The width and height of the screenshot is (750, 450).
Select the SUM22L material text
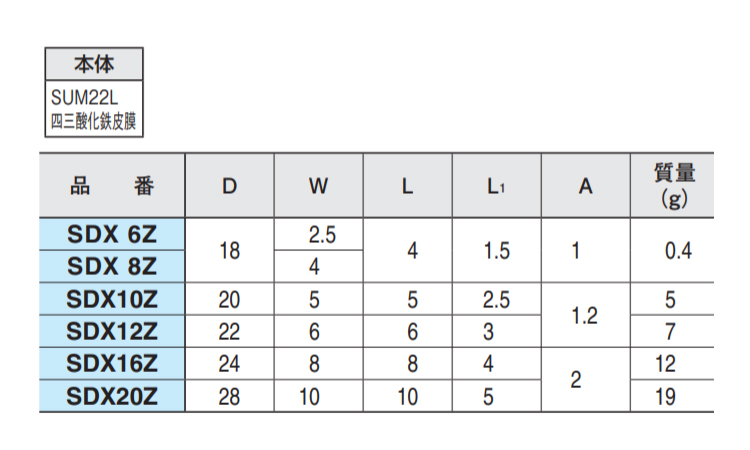click(x=82, y=100)
